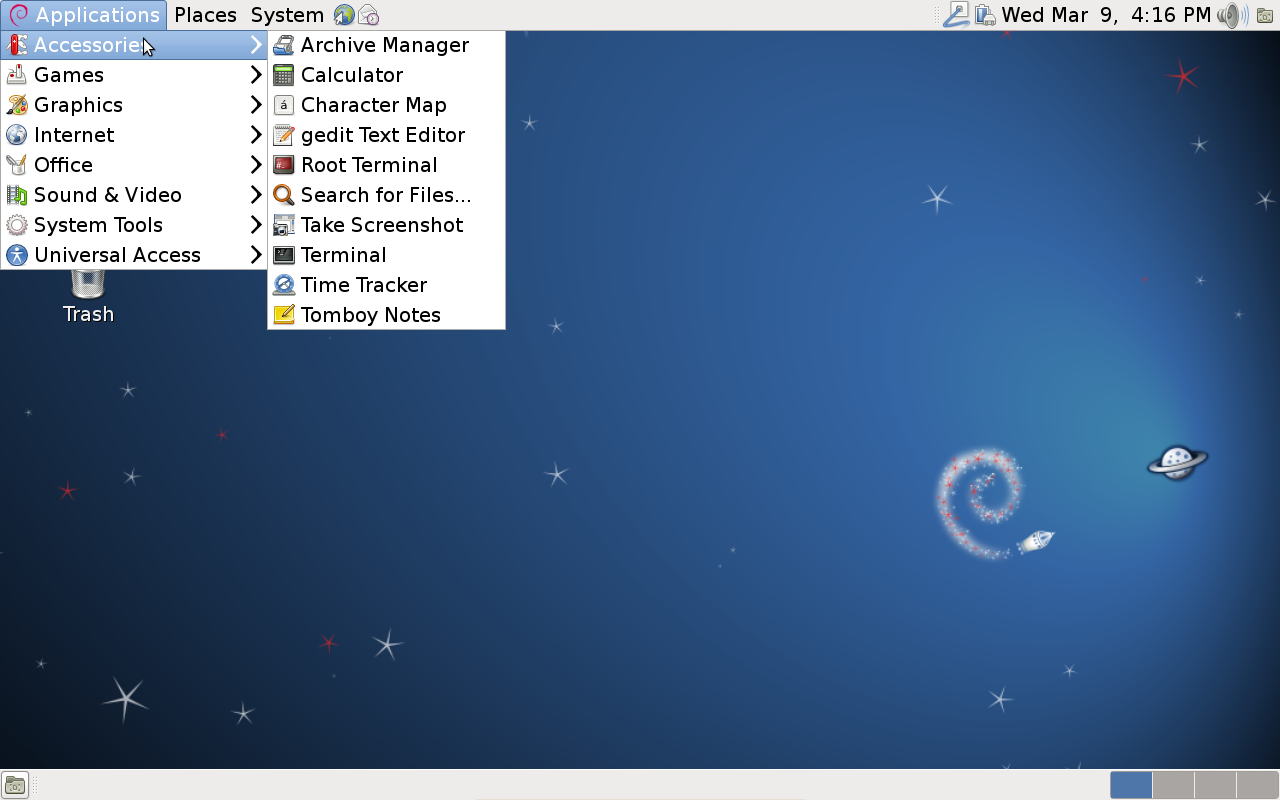Launch Root Terminal
Image resolution: width=1280 pixels, height=800 pixels.
coord(386,165)
